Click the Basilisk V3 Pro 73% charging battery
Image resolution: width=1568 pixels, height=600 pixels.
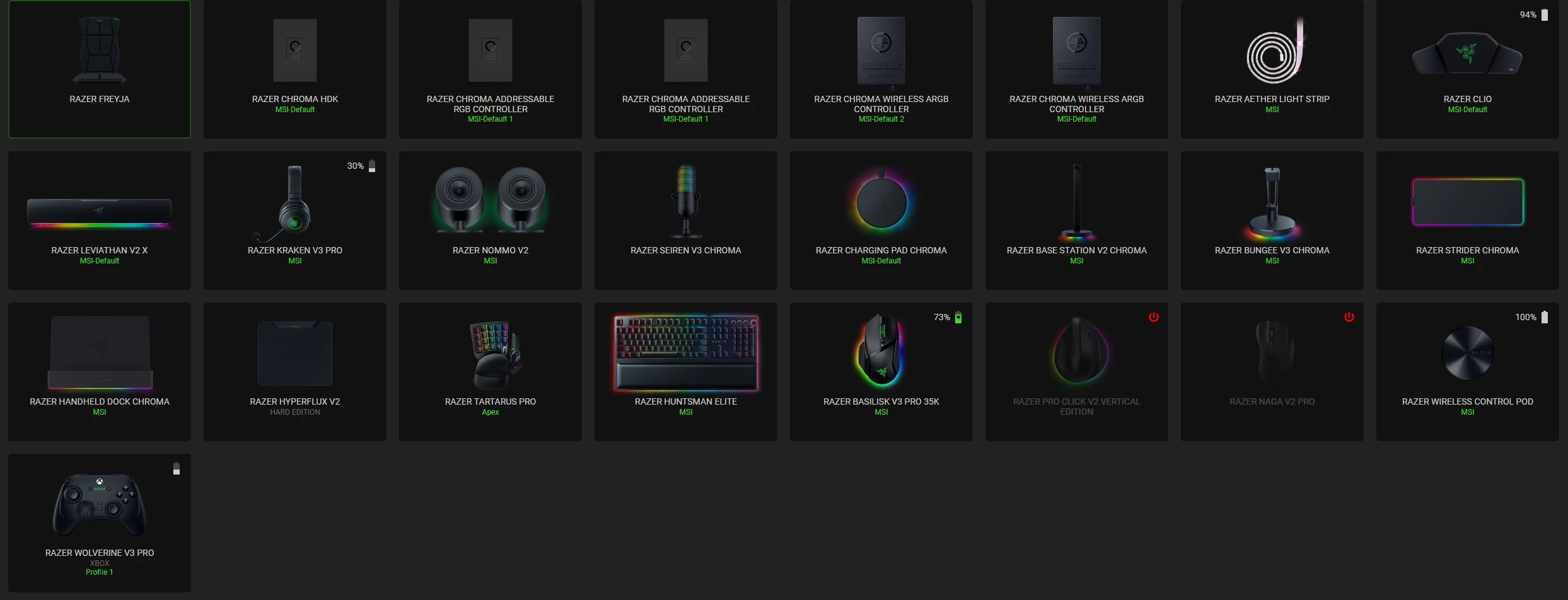tap(958, 318)
